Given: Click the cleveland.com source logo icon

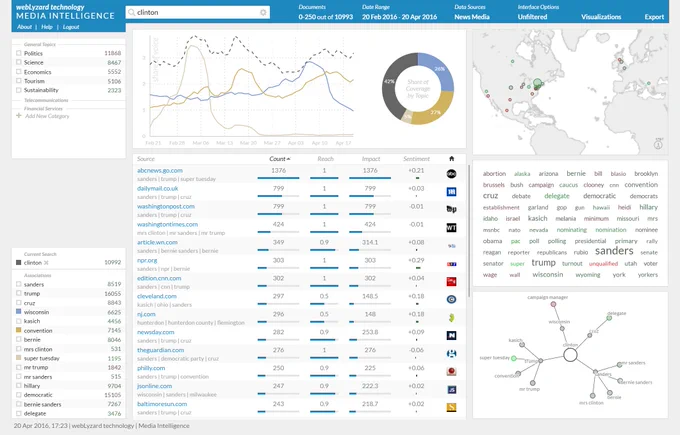Looking at the screenshot, I should click(x=451, y=299).
